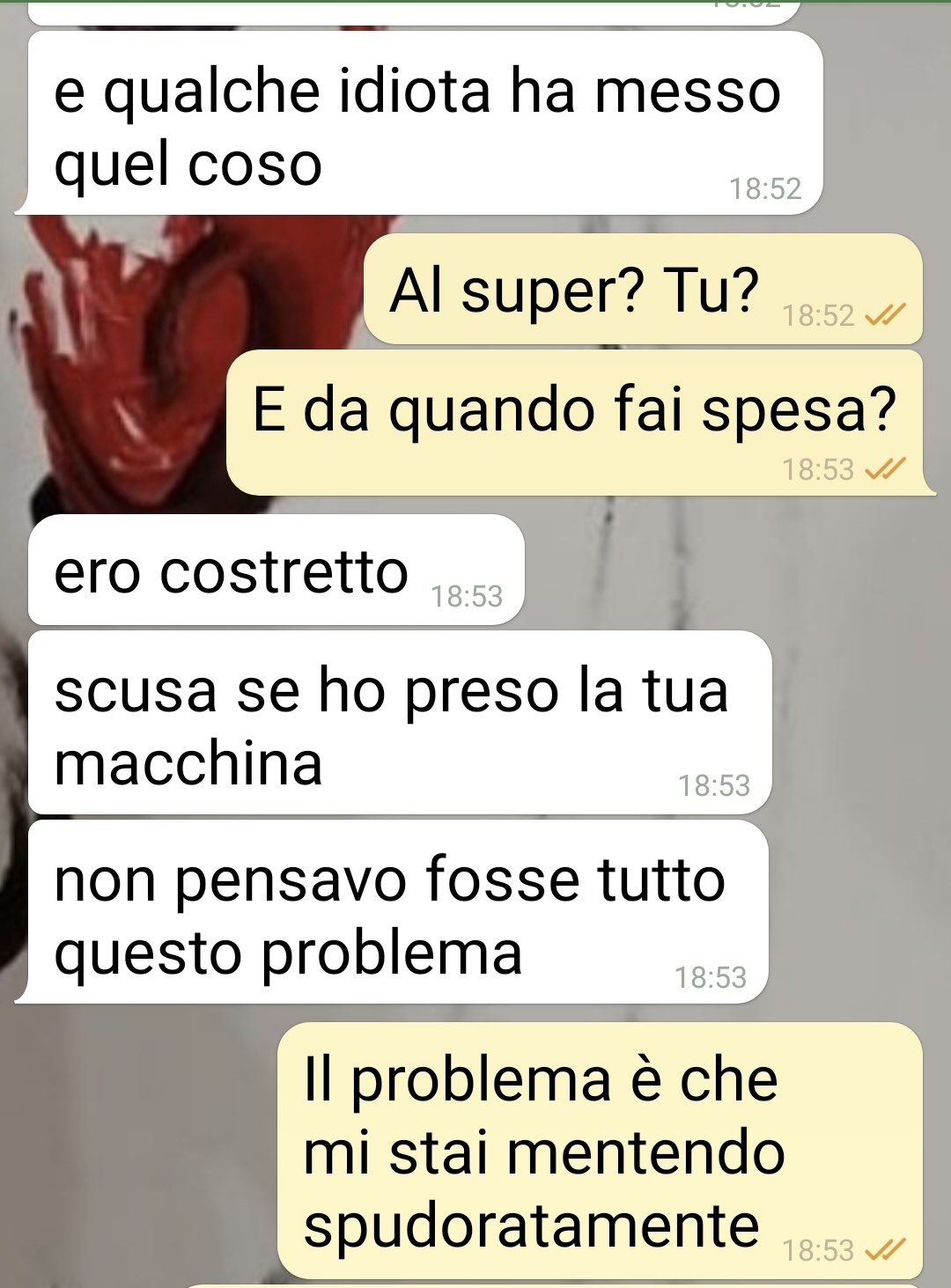Tap the "scusa se ho preso la tua macchina" message
Viewport: 951px width, 1288px height.
point(400,723)
